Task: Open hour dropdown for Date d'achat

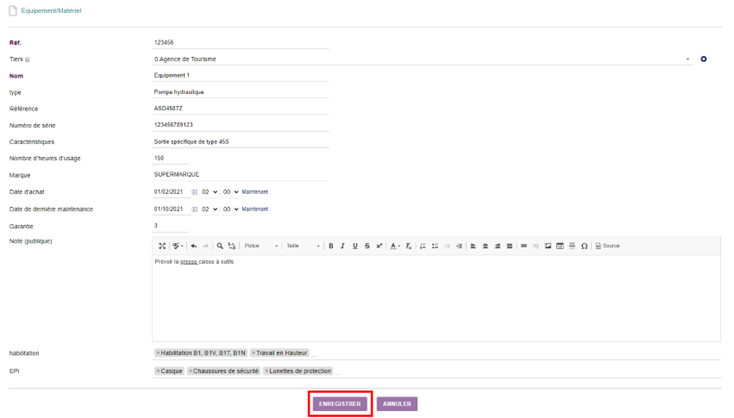Action: (x=210, y=192)
